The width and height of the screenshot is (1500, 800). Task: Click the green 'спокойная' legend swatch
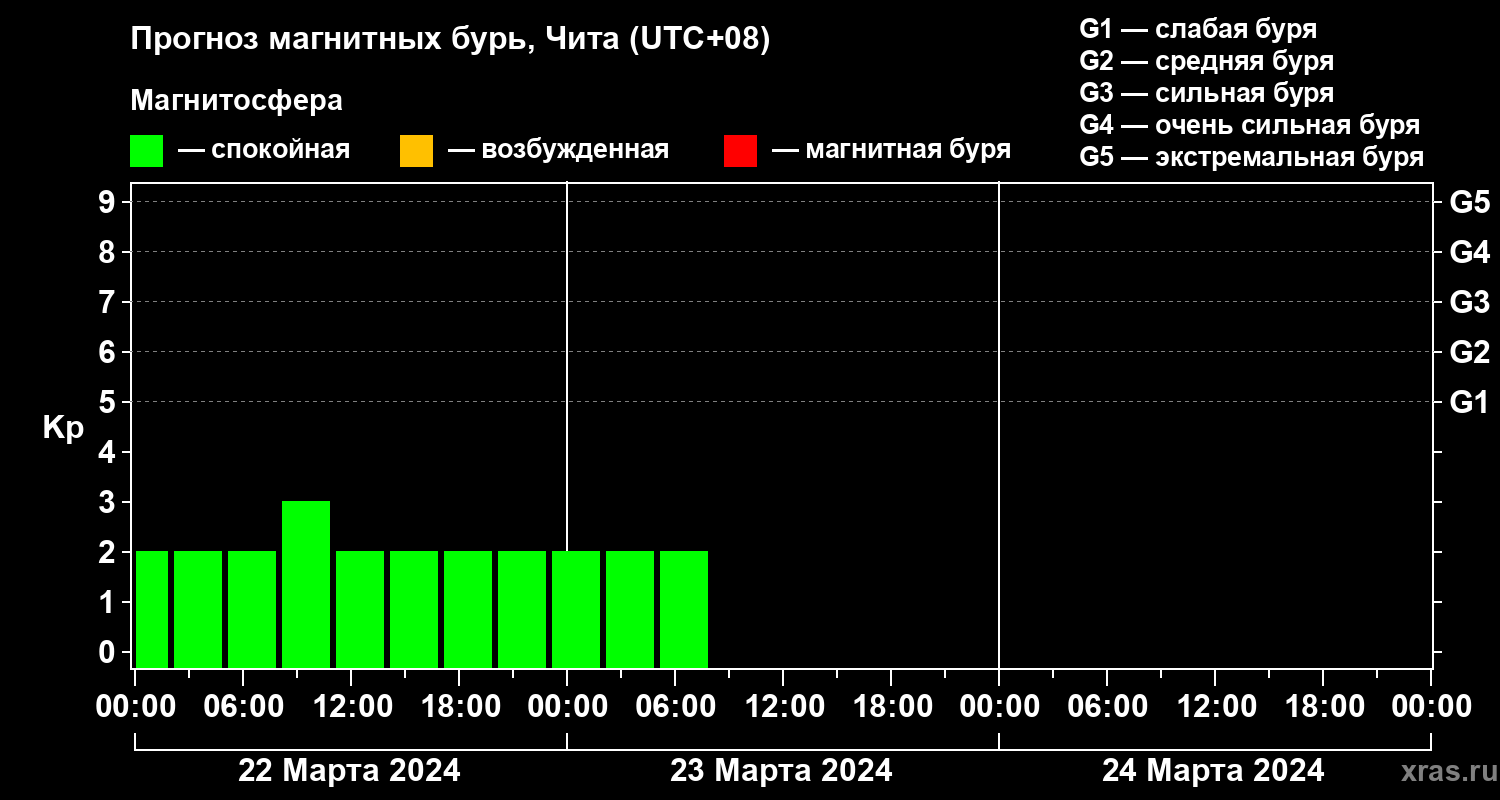tap(146, 151)
